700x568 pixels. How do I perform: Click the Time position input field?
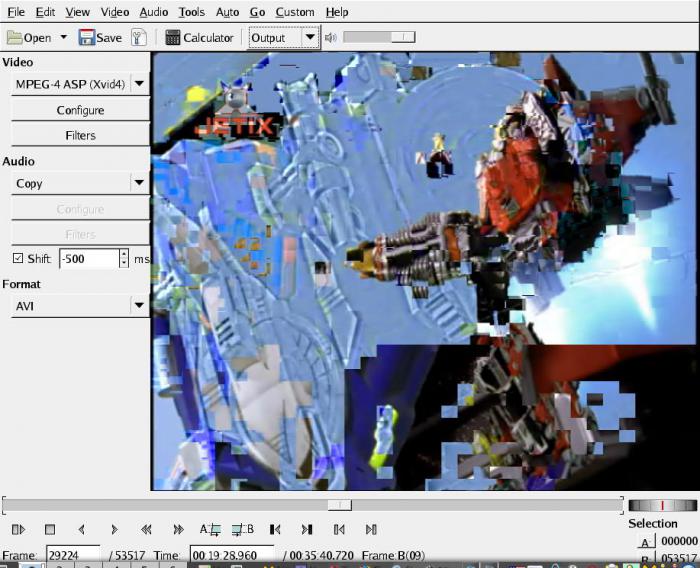(x=232, y=555)
